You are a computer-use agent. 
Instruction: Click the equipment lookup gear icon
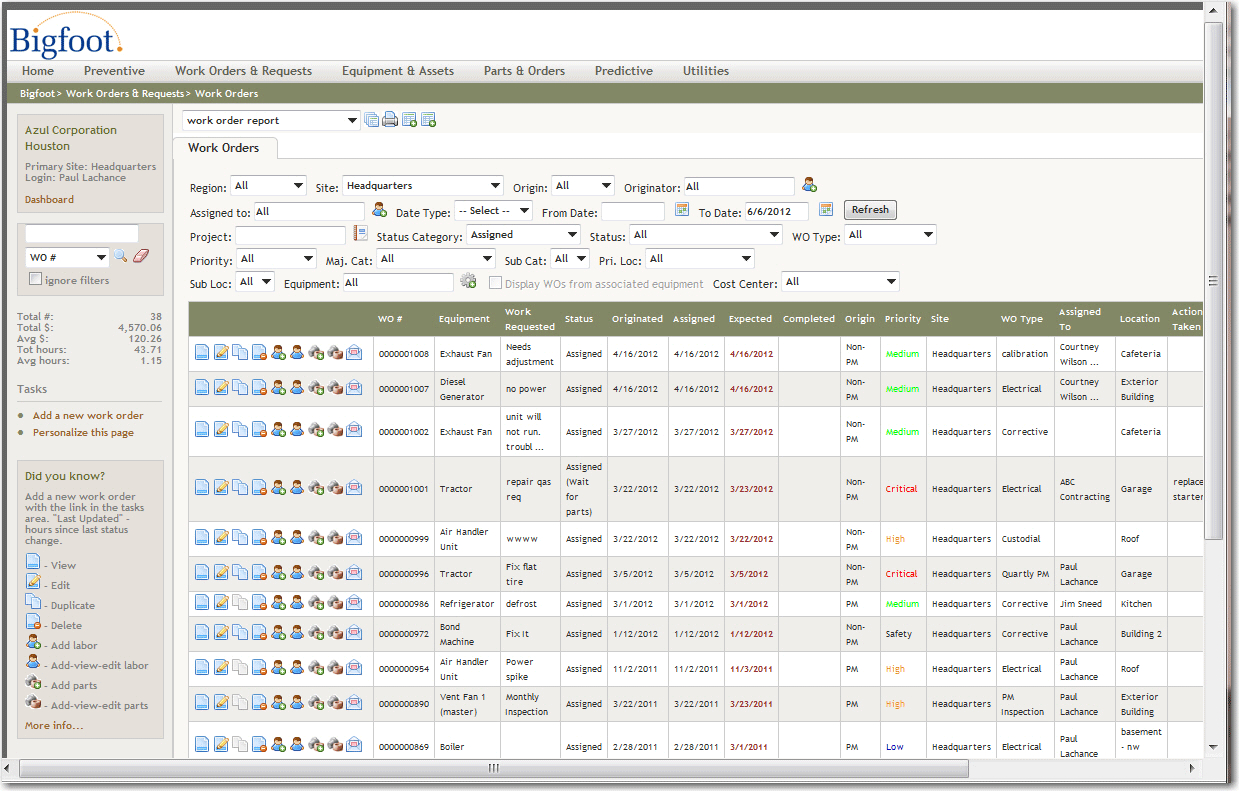point(468,283)
